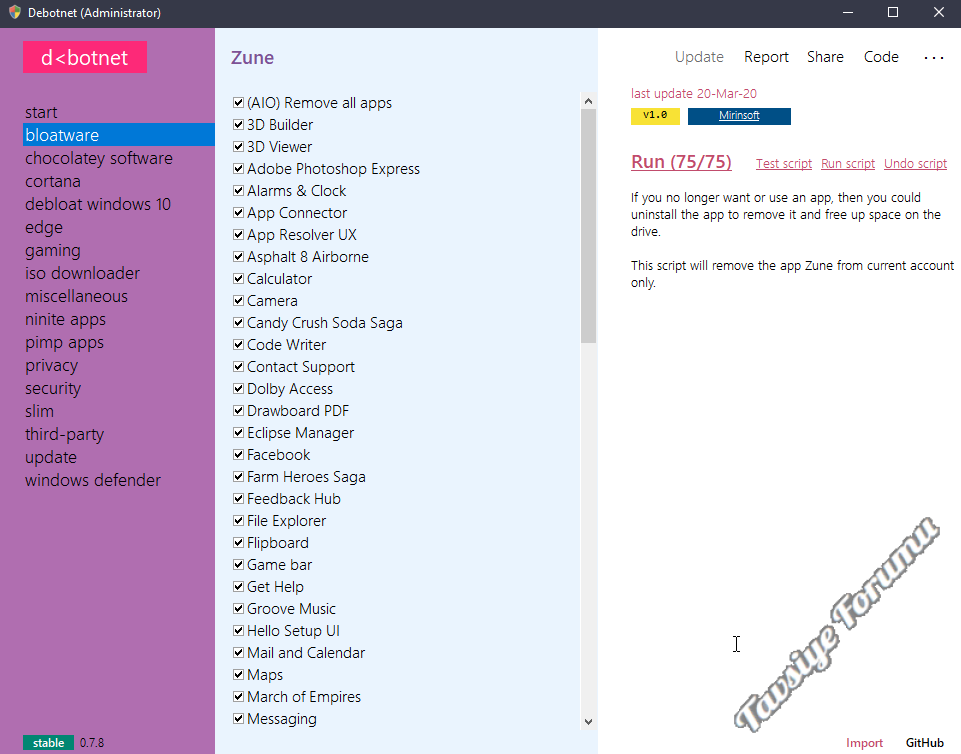
Task: Open the chocolatey software category
Action: (x=99, y=158)
